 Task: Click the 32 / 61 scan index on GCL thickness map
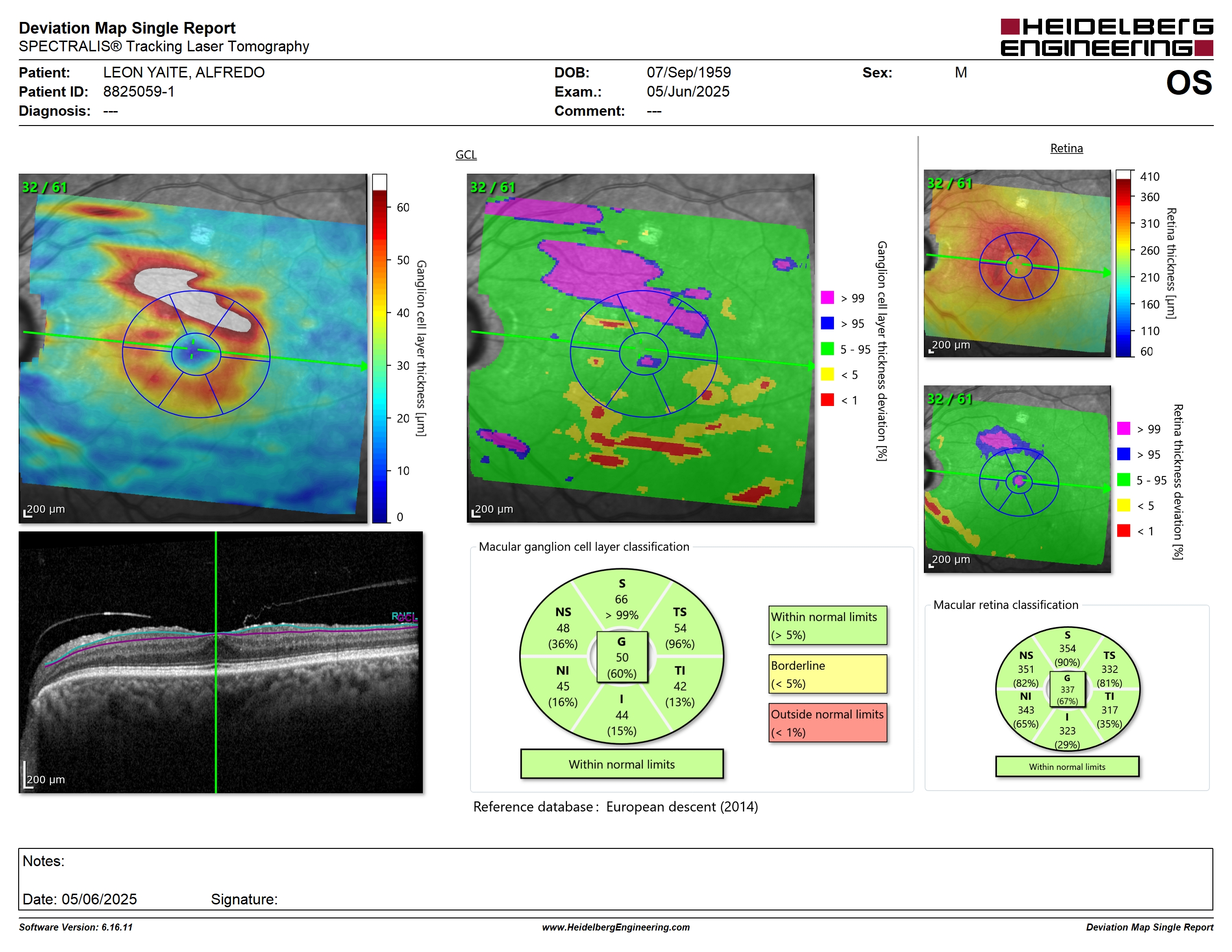pyautogui.click(x=44, y=187)
